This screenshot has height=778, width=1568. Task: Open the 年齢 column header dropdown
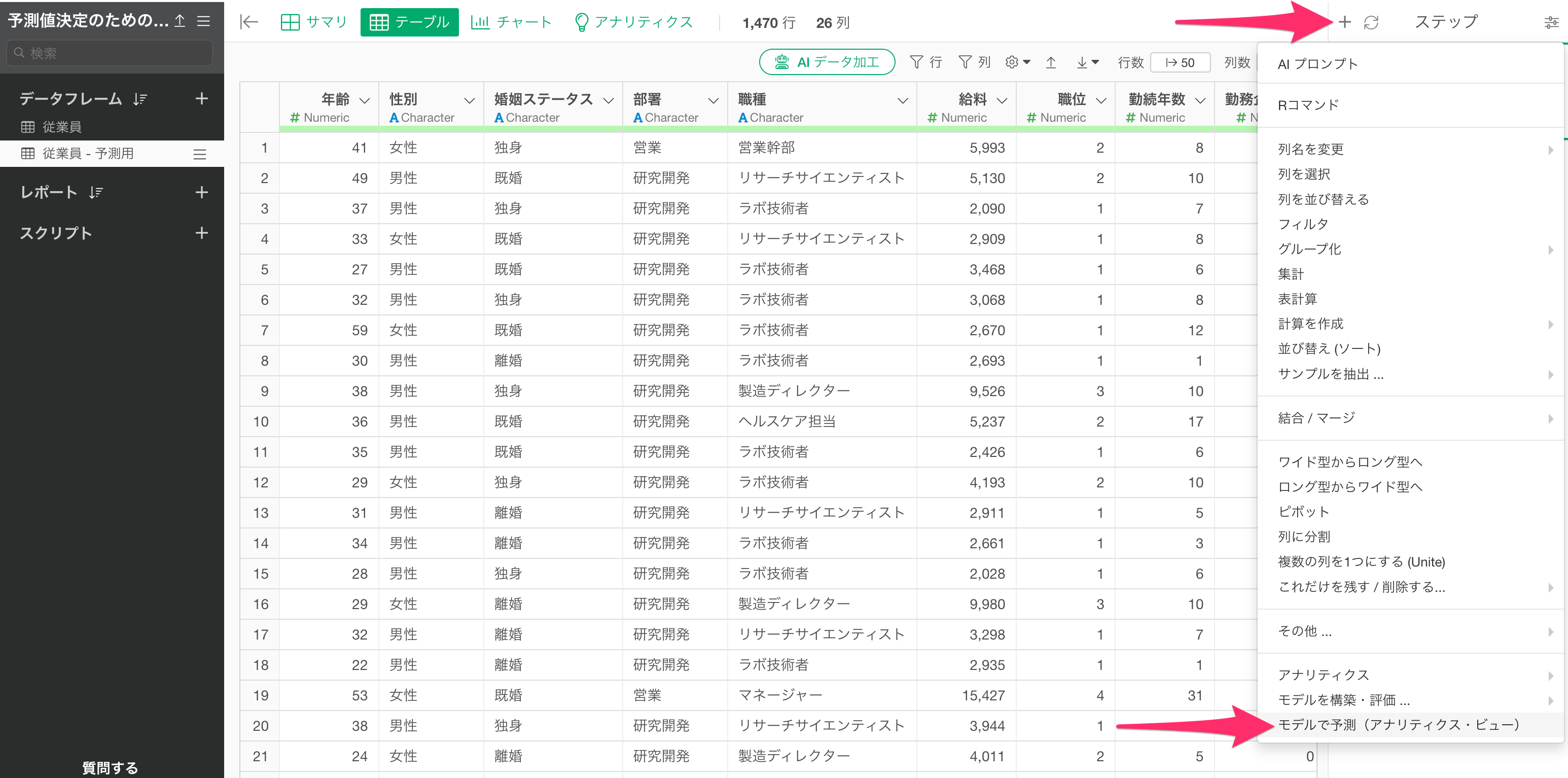pyautogui.click(x=365, y=100)
